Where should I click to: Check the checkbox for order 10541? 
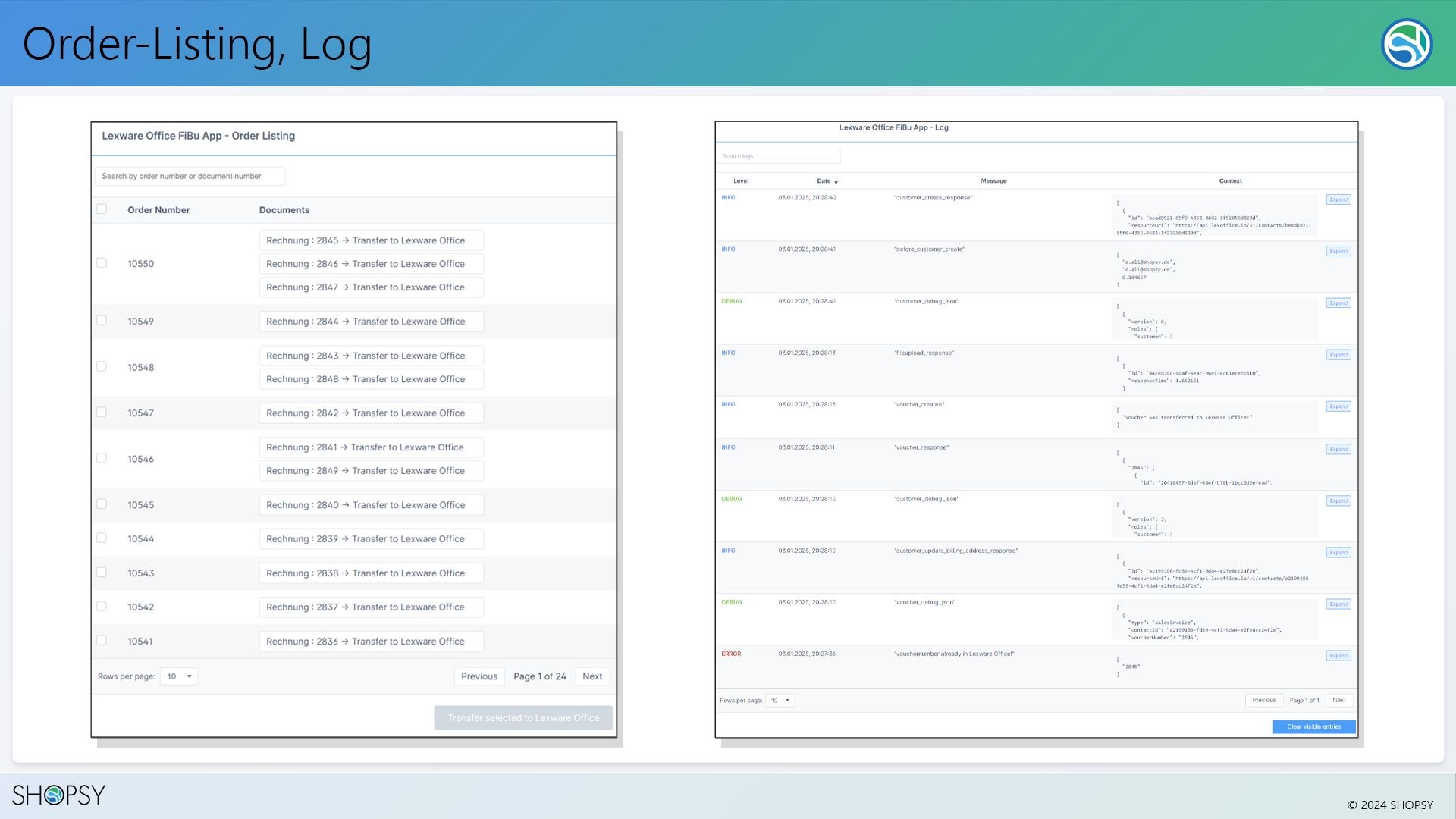point(102,641)
